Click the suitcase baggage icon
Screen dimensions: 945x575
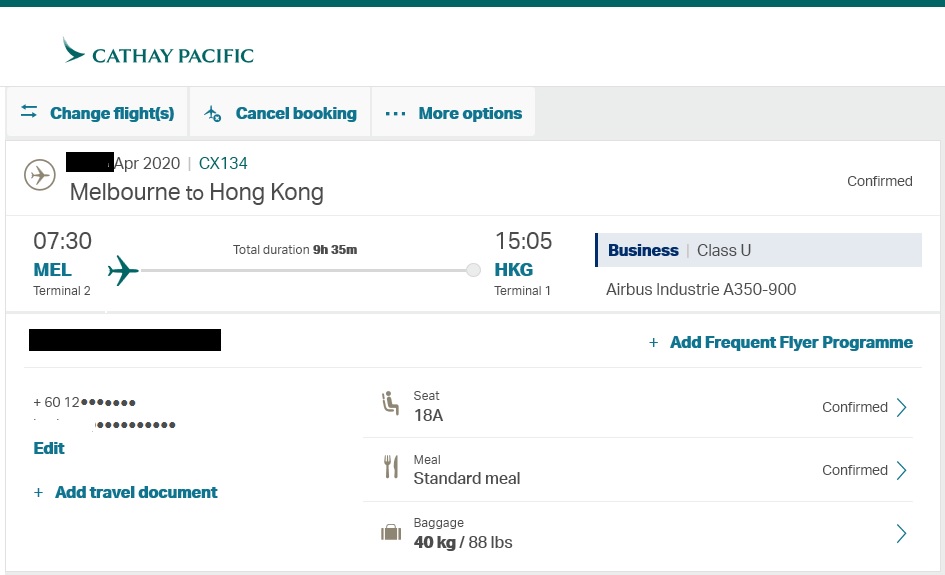coord(390,533)
